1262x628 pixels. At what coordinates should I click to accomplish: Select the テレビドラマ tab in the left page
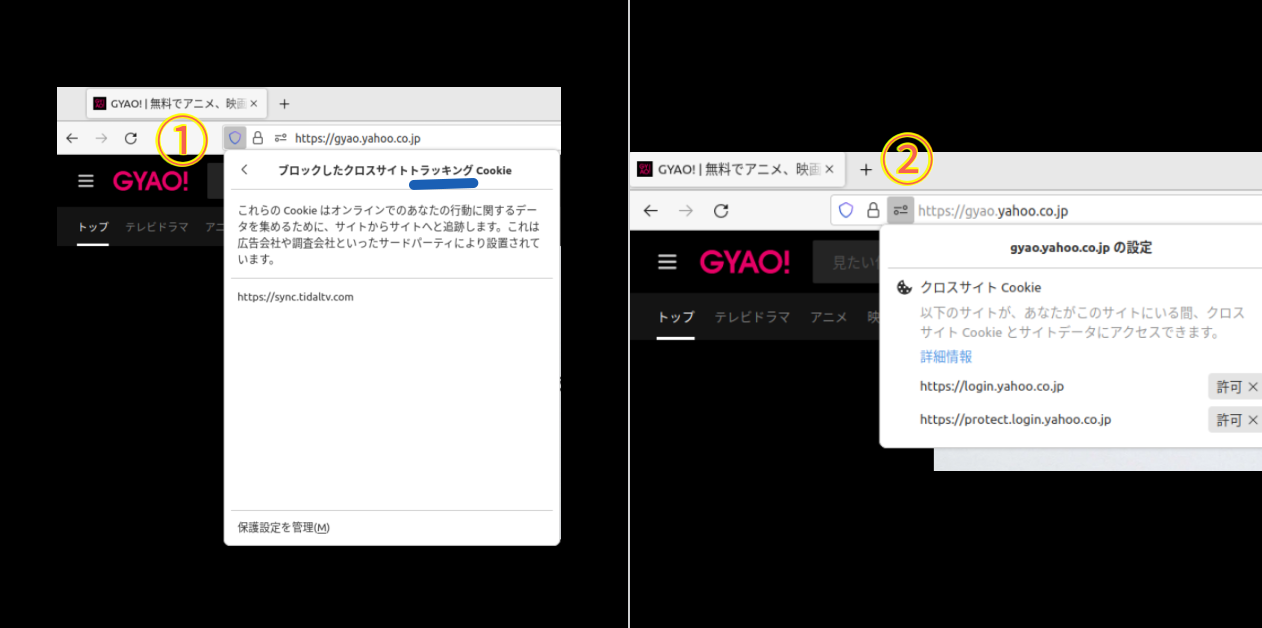156,227
